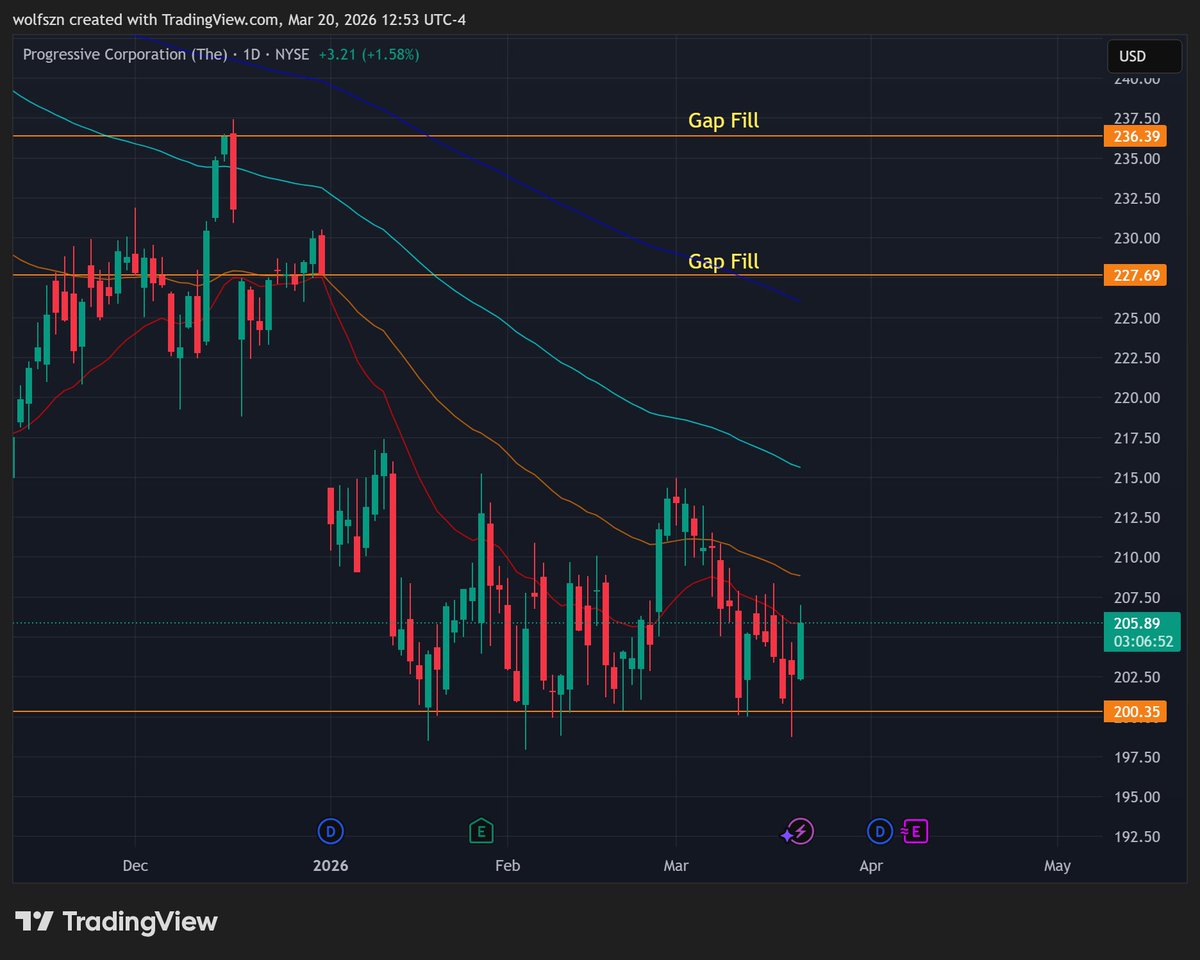1200x960 pixels.
Task: Click the TradingView logo at the bottom
Action: point(116,921)
